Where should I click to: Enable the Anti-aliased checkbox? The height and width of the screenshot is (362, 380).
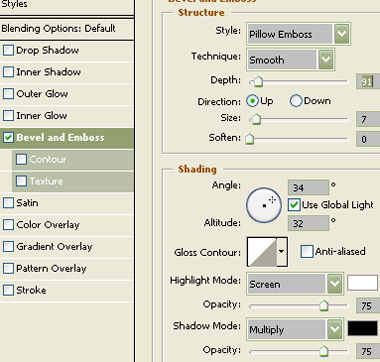coord(307,251)
